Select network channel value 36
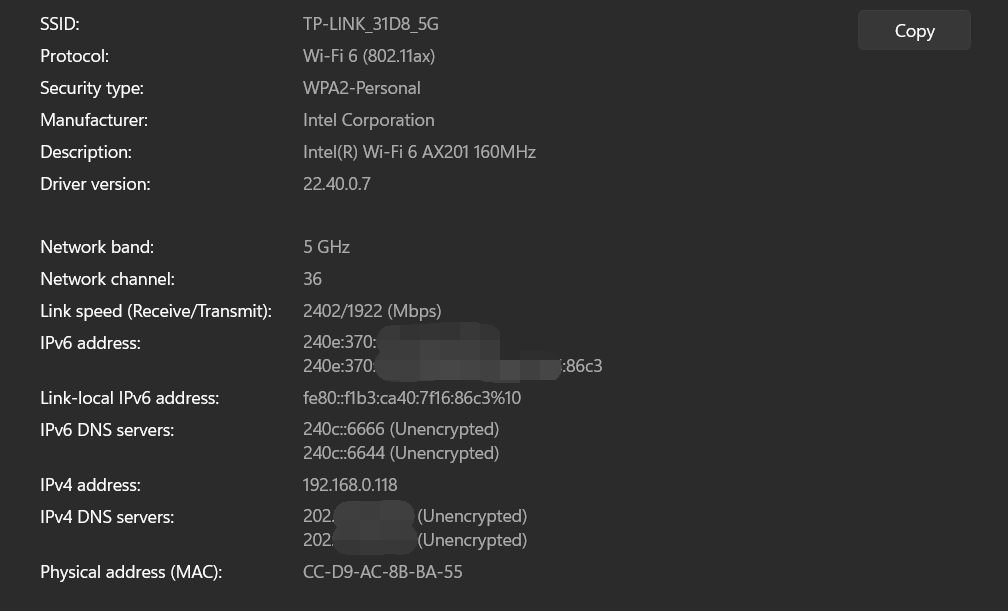This screenshot has width=1008, height=611. (312, 279)
